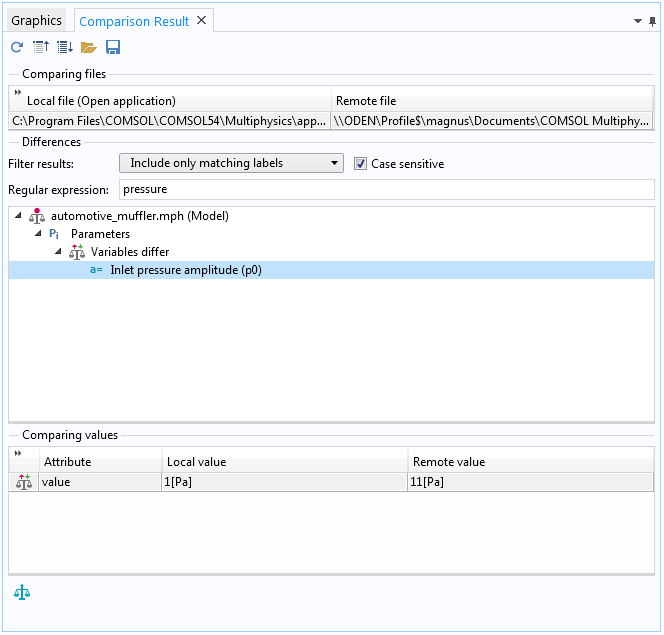Click the Attribute column header

click(100, 461)
